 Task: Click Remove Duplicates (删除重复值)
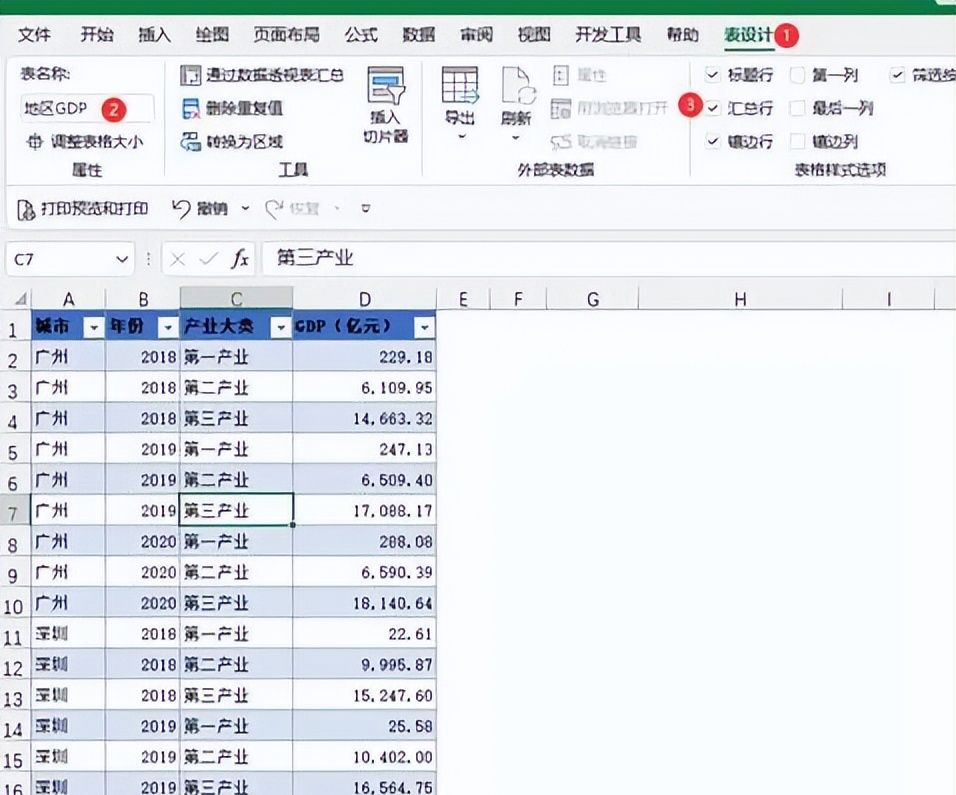(x=233, y=108)
